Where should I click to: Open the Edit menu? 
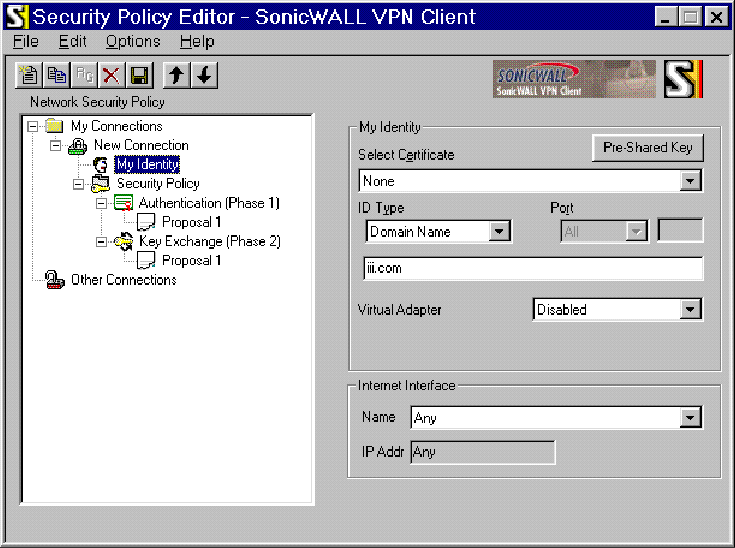point(72,42)
